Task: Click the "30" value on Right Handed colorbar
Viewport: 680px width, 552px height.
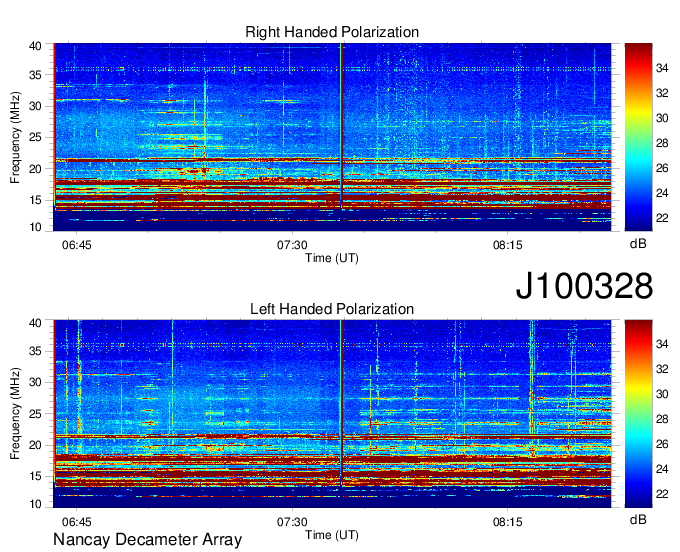Action: click(662, 118)
